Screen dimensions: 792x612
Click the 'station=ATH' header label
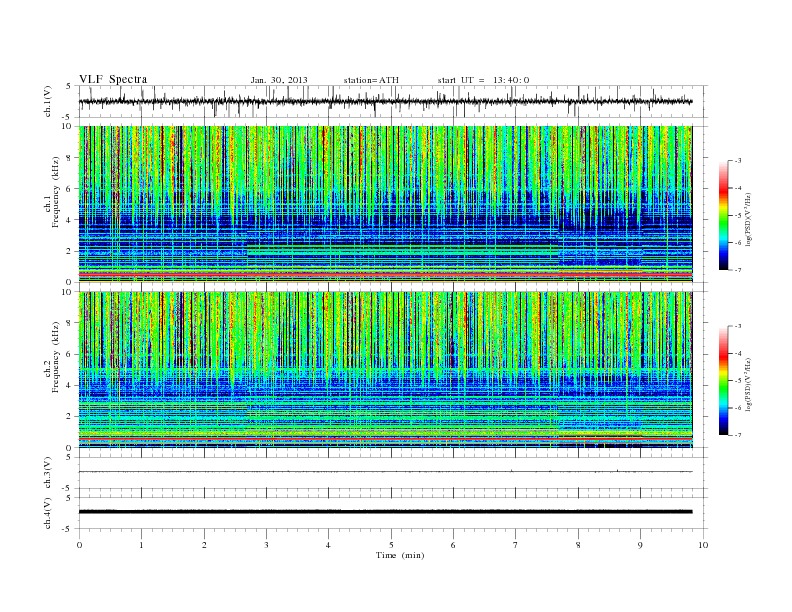tap(371, 80)
